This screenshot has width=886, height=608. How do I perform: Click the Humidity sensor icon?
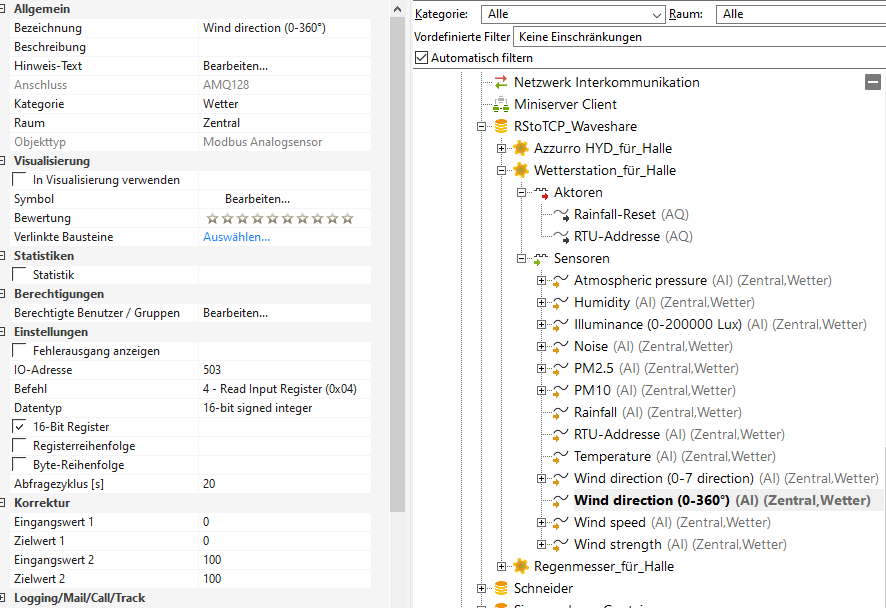click(561, 303)
